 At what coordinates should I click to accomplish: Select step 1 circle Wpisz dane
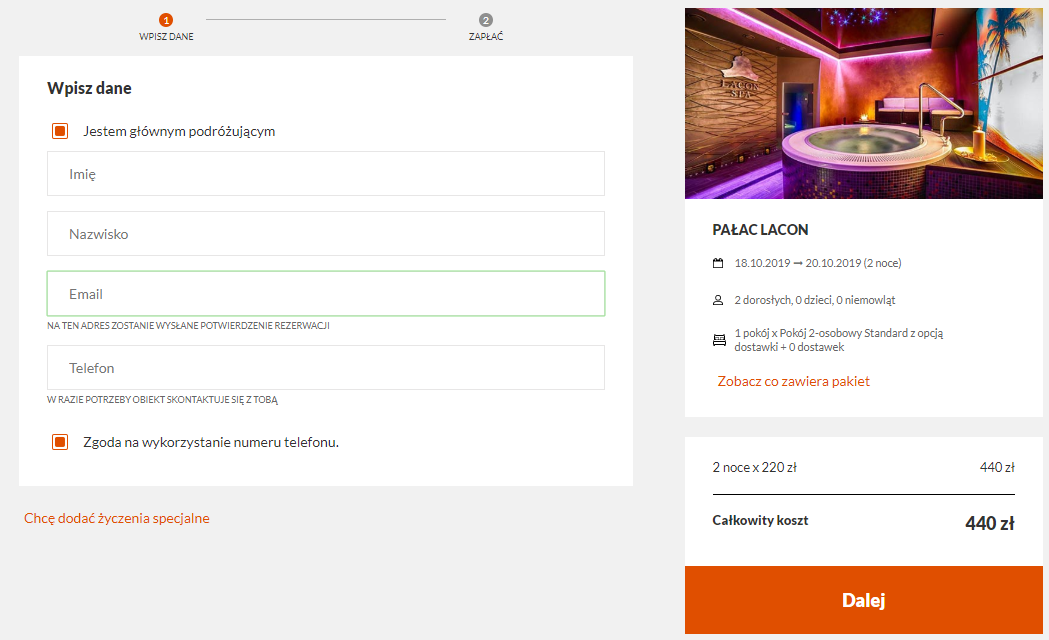pos(166,20)
